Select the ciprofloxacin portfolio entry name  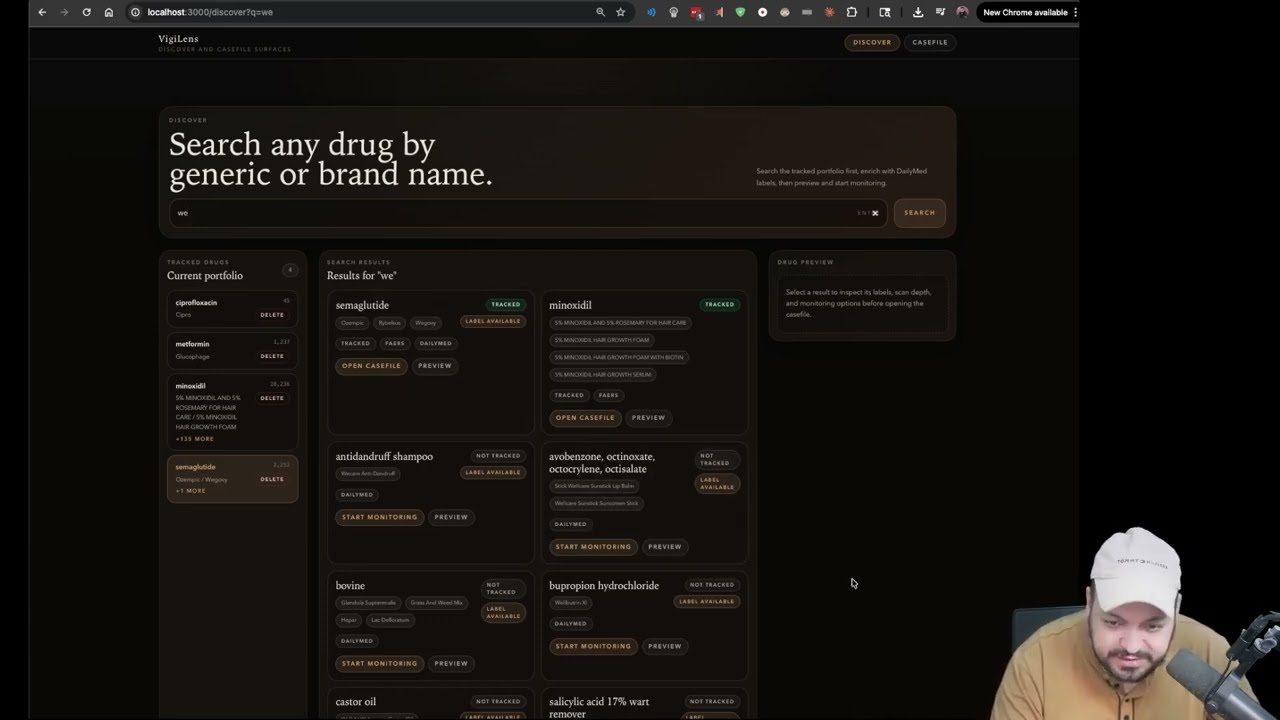point(196,303)
